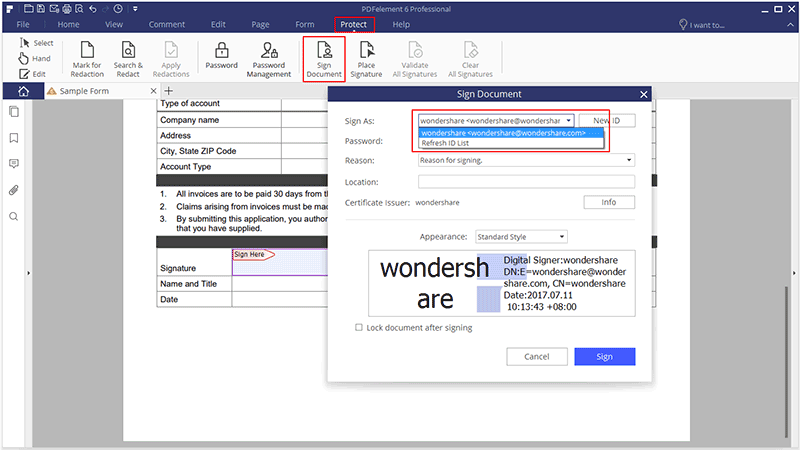Switch to the Page tab
Image resolution: width=800 pixels, height=450 pixels.
pos(260,24)
